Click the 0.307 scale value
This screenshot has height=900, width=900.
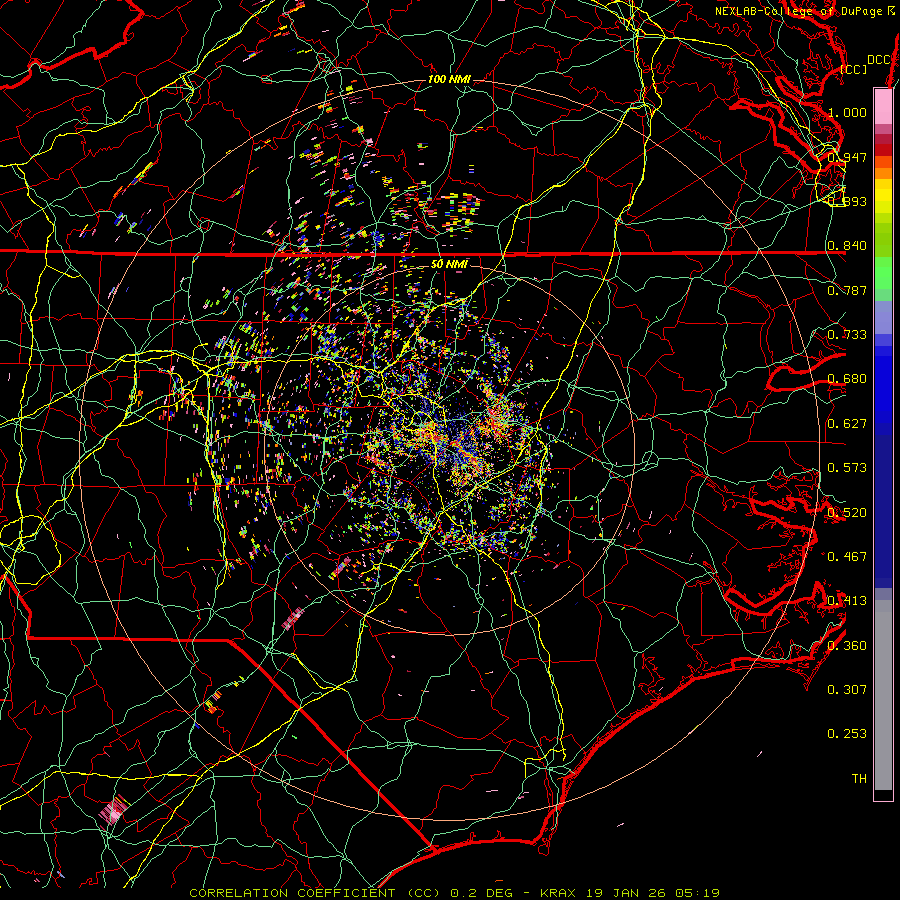pos(847,690)
